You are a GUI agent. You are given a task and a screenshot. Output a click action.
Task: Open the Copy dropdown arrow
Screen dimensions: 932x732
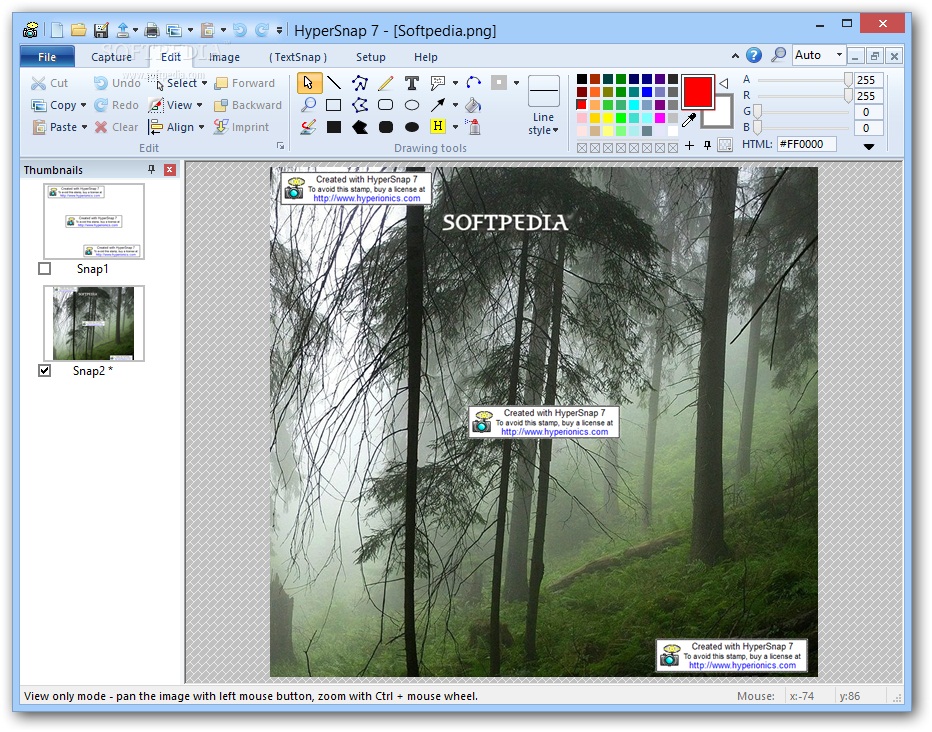point(83,105)
